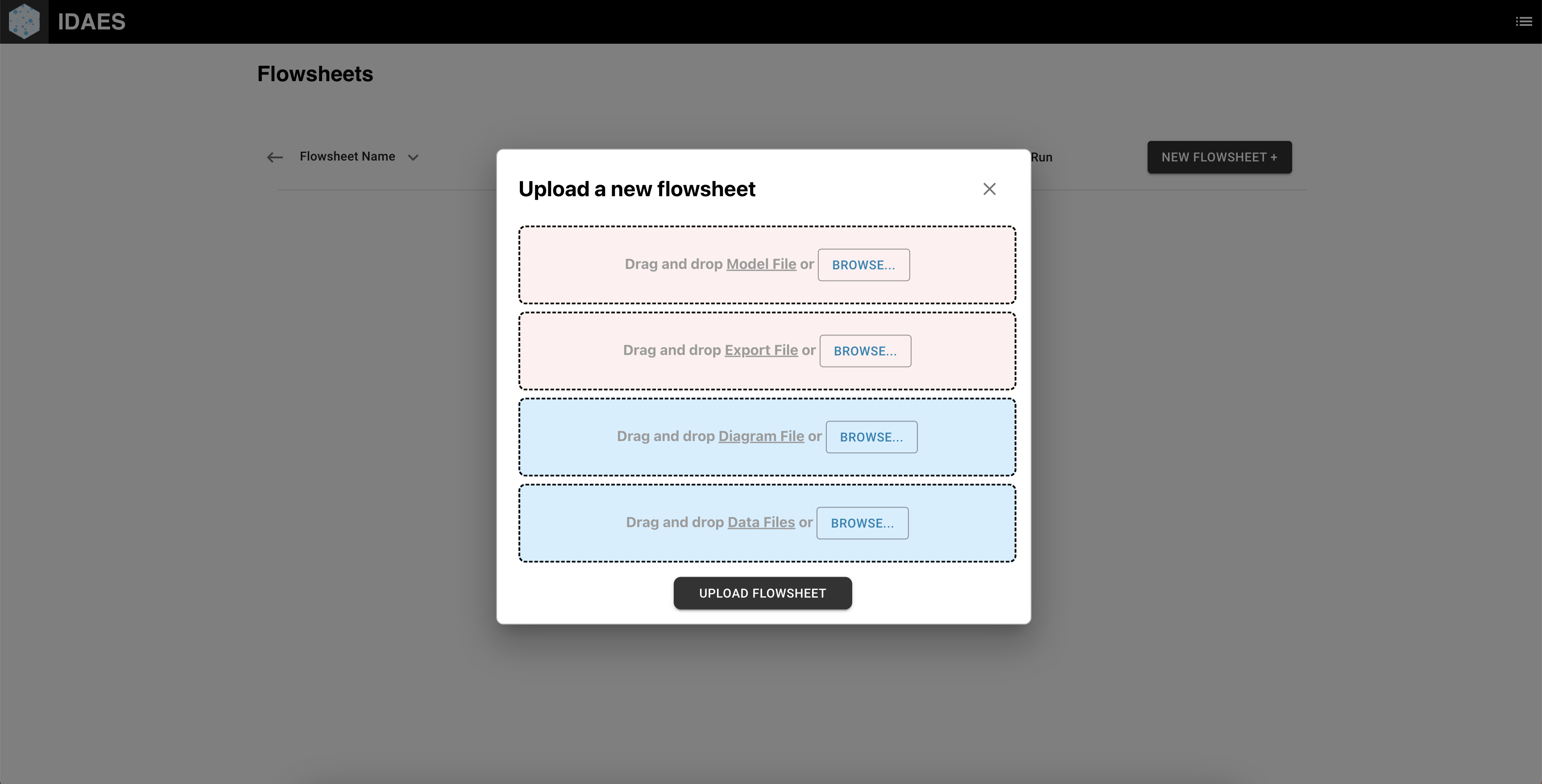Click the Model File drop zone area
This screenshot has width=1542, height=784.
coord(767,265)
